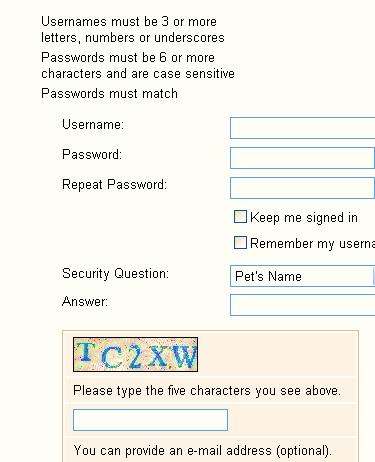The image size is (375, 462).
Task: Click the 'Username:' field label
Action: pos(93,125)
